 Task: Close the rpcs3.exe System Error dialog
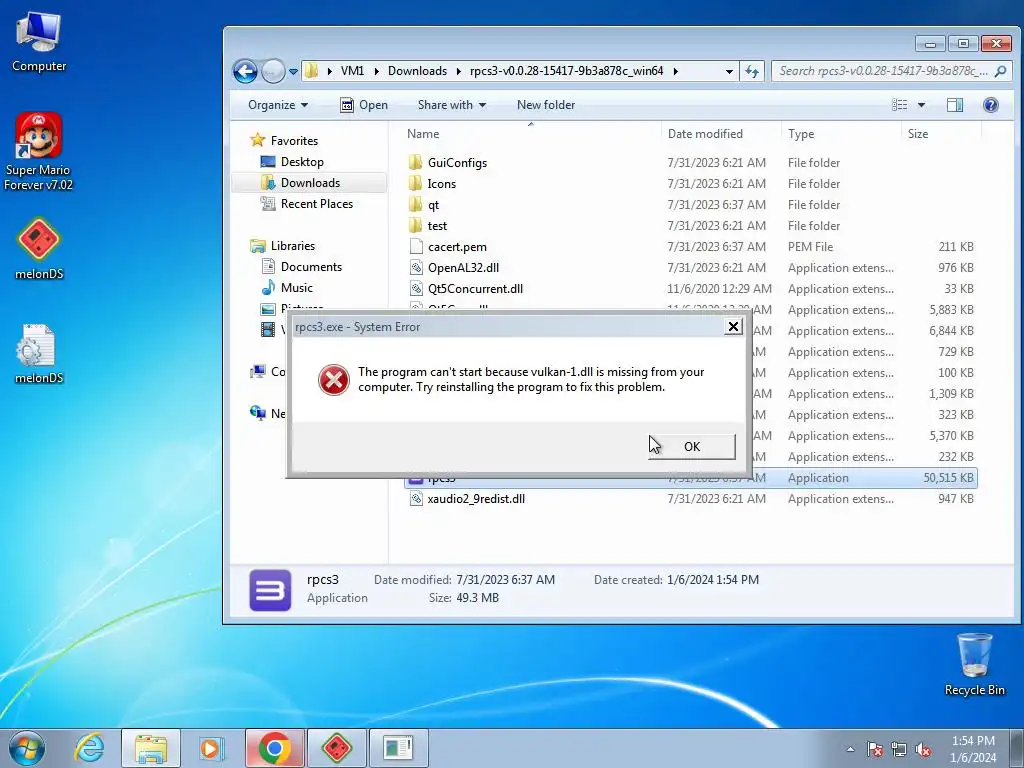coord(733,327)
